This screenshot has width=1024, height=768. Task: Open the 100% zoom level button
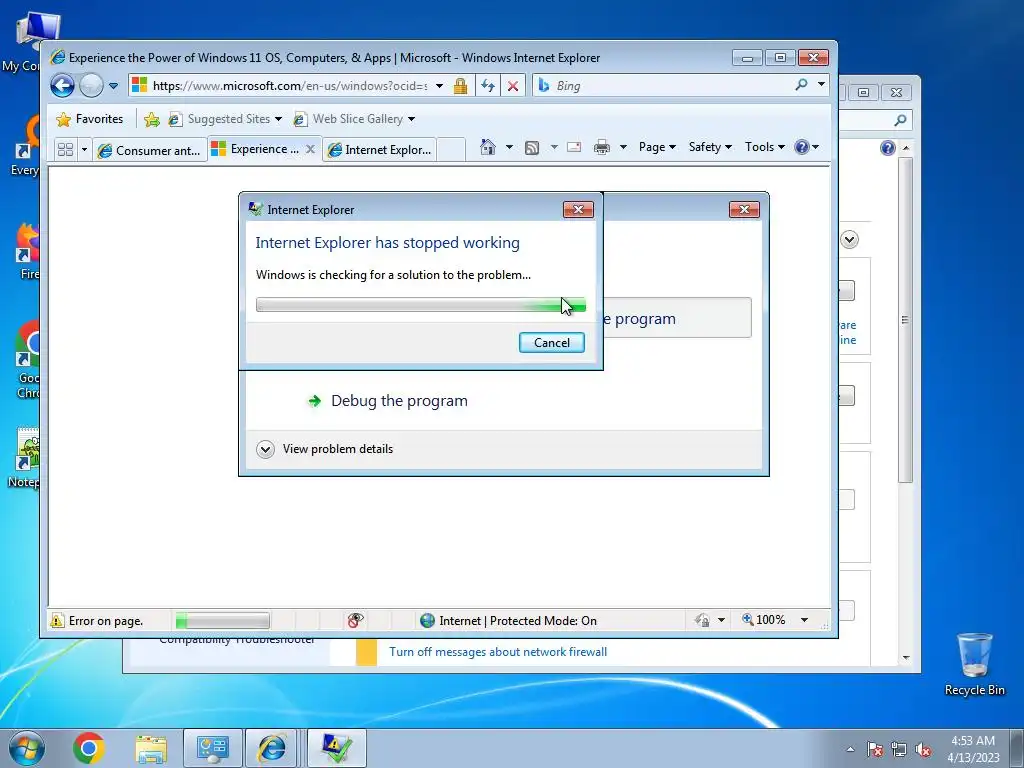764,620
